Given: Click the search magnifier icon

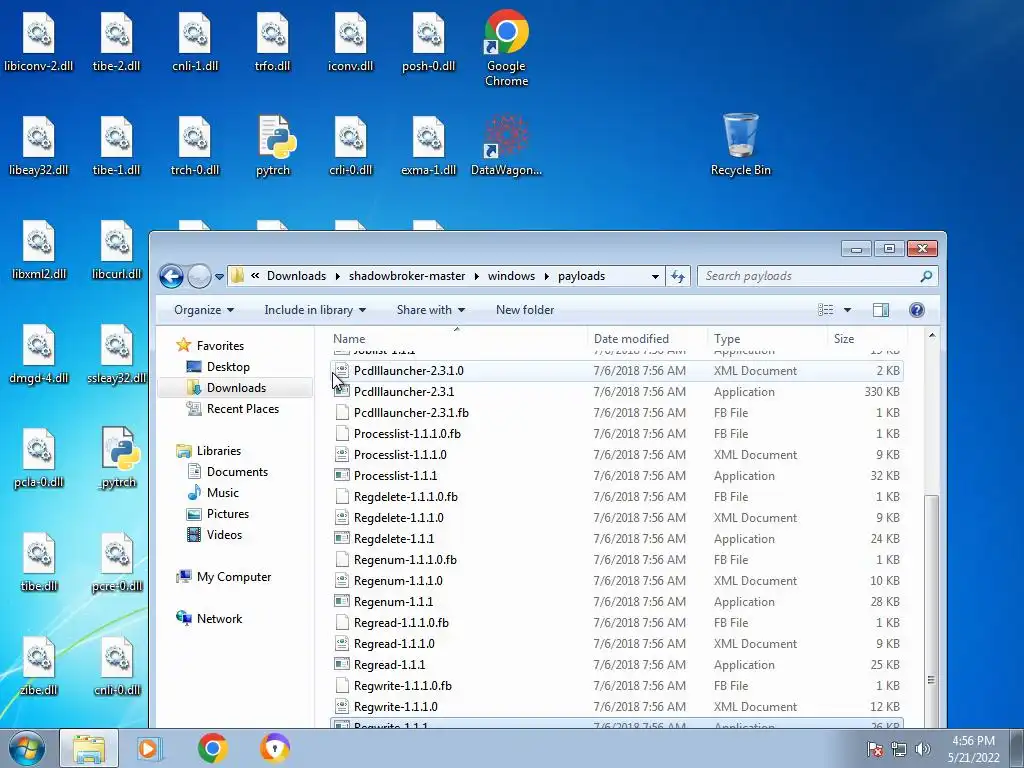Looking at the screenshot, I should (x=926, y=276).
